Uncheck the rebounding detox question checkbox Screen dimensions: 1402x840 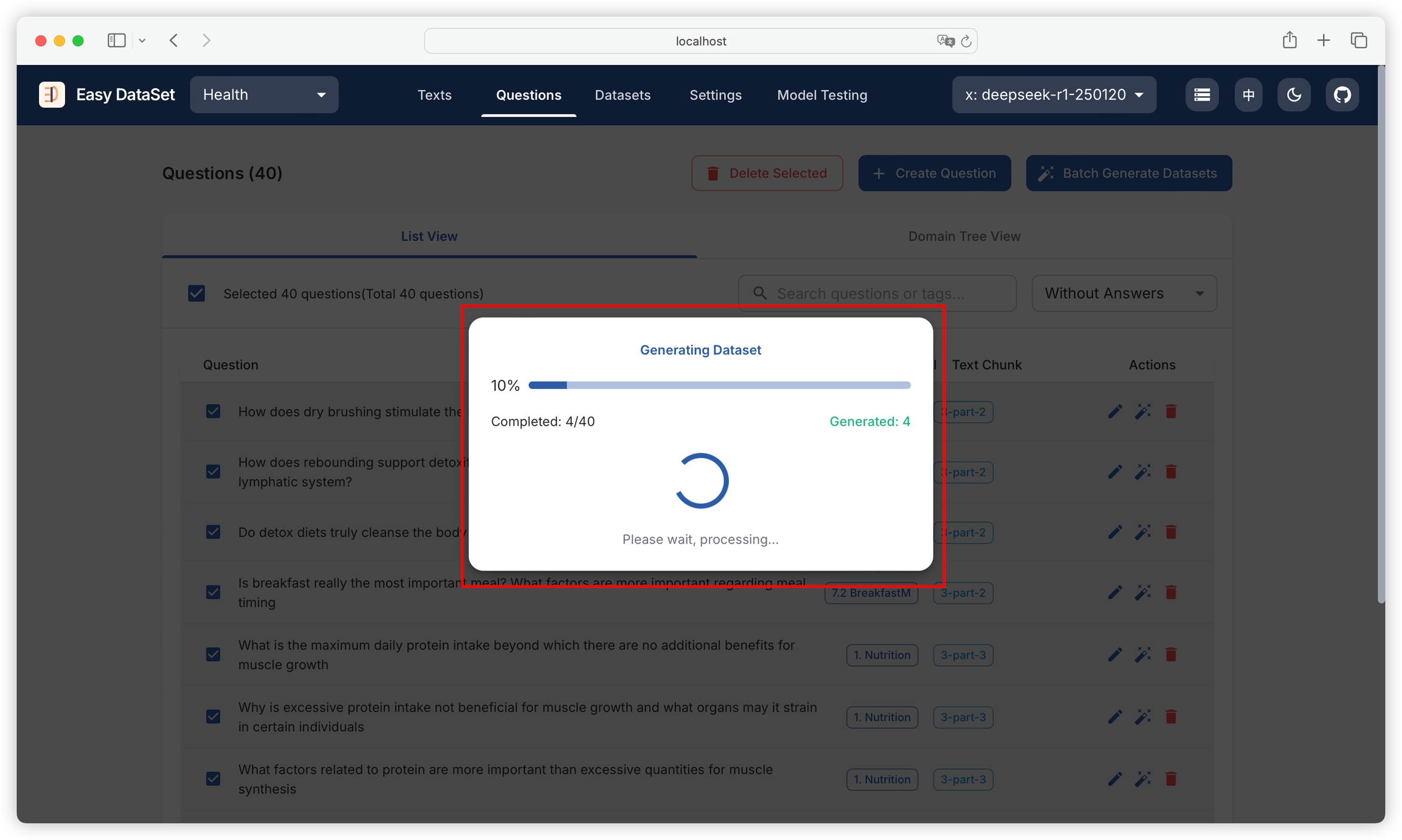click(x=213, y=472)
